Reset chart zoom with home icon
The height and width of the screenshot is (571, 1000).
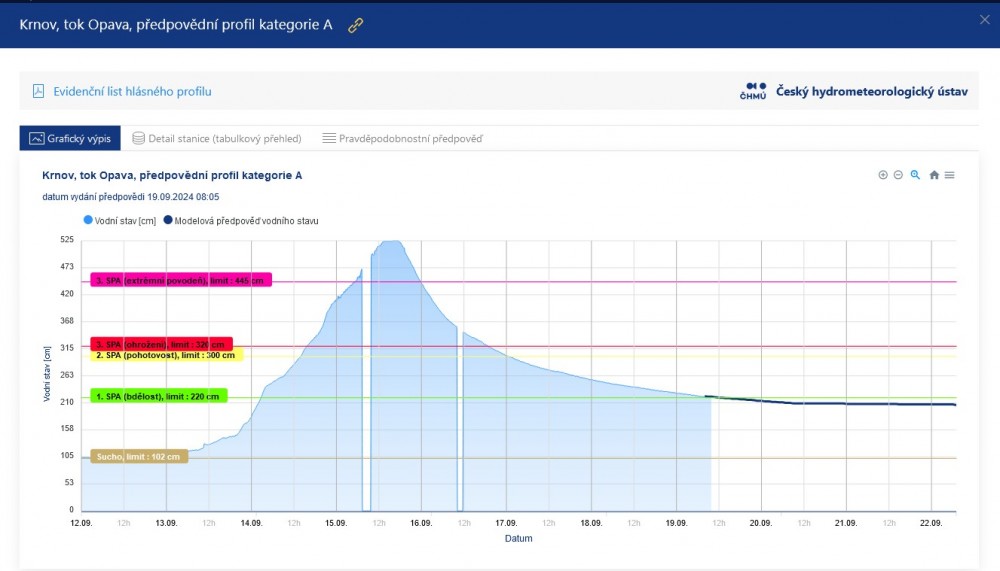click(934, 175)
